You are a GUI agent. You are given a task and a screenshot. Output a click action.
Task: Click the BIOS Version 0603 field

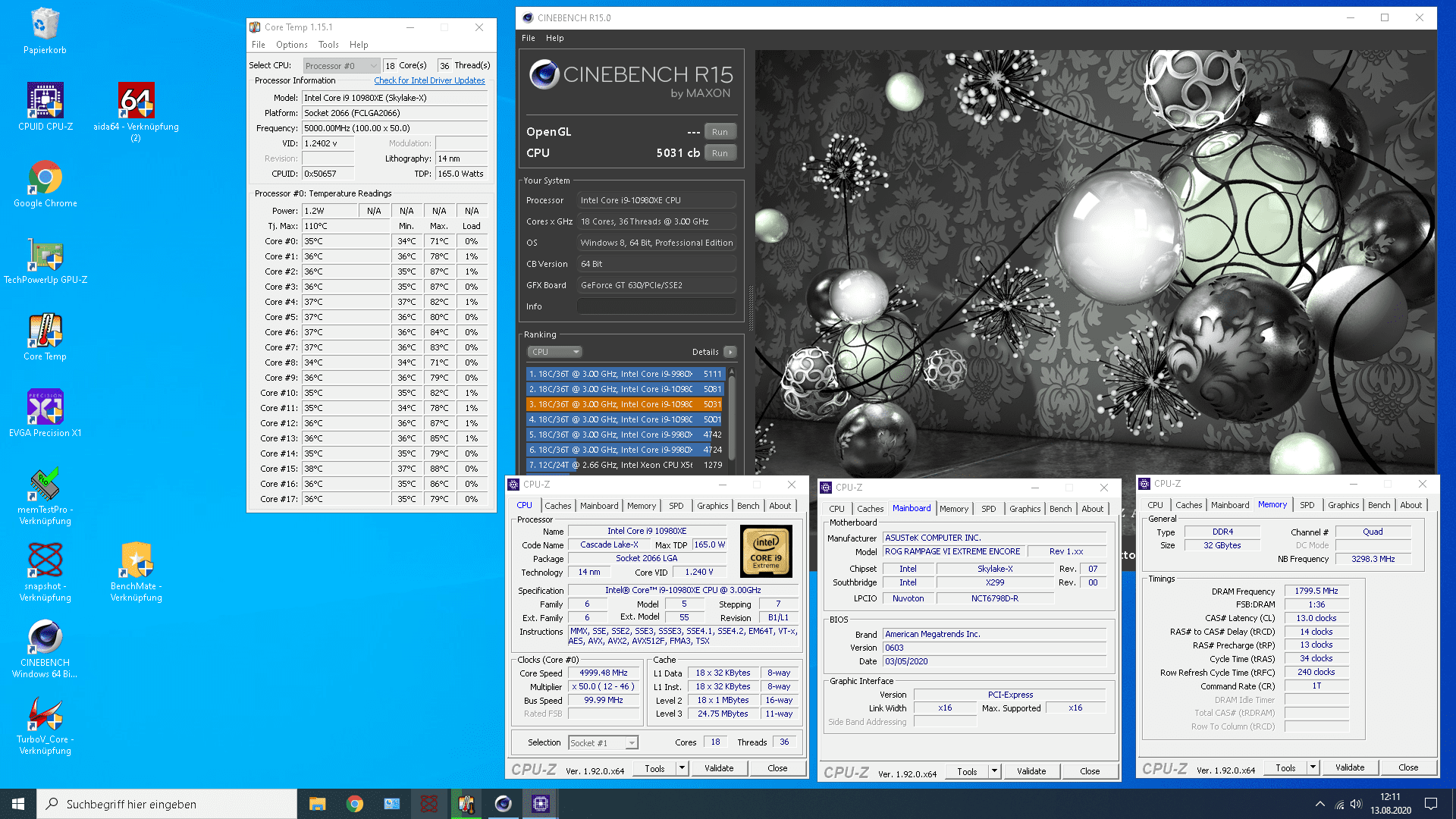pyautogui.click(x=994, y=648)
